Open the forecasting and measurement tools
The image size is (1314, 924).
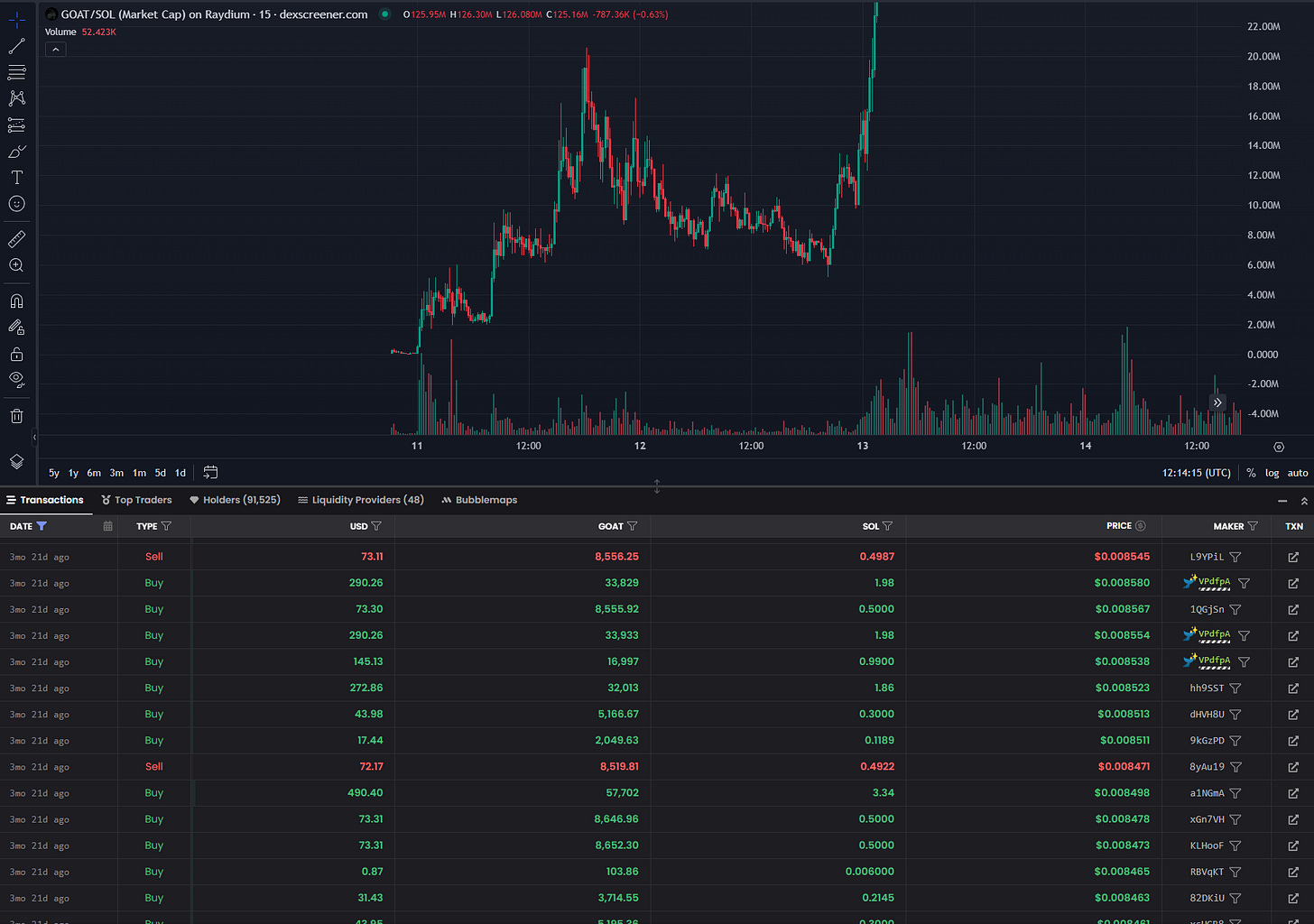[16, 125]
